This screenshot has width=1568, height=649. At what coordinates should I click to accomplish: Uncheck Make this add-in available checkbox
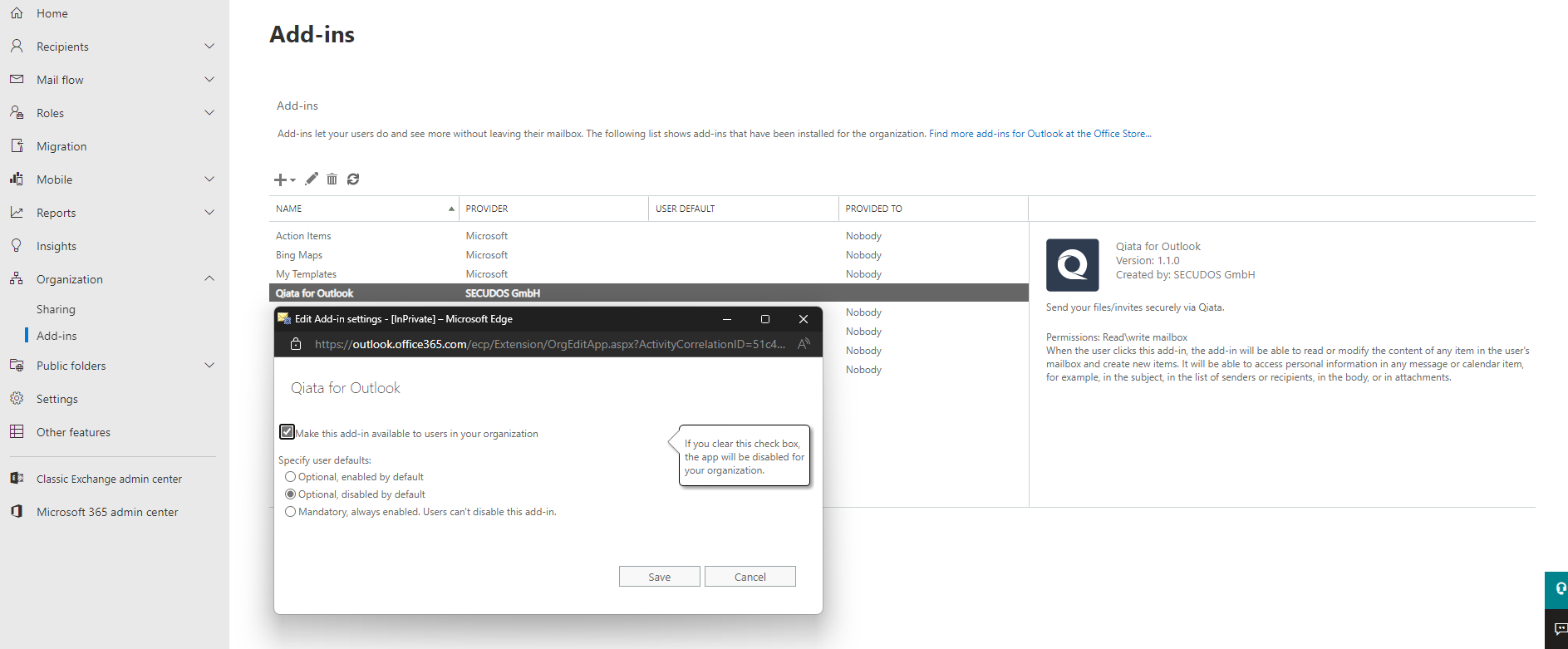[287, 432]
